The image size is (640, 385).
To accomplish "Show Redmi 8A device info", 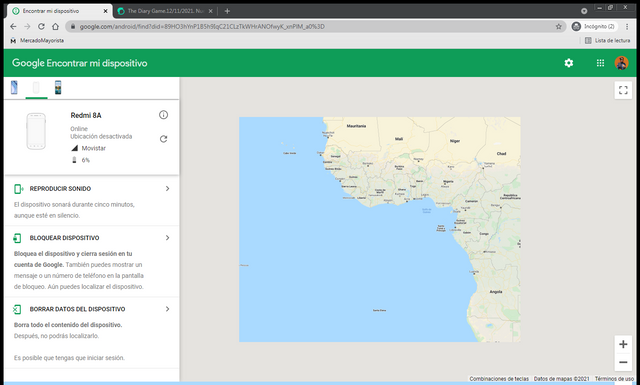I will tap(163, 115).
